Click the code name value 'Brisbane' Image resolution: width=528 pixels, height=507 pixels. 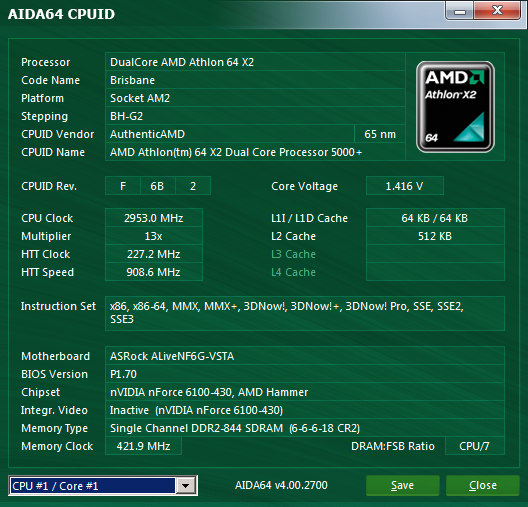[255, 80]
